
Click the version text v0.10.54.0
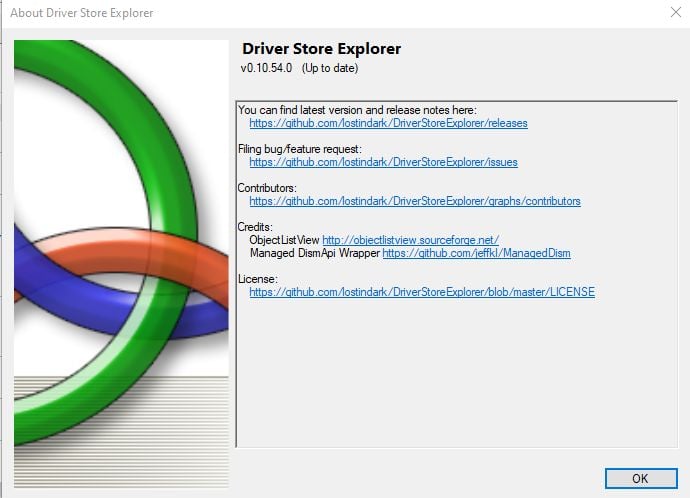(266, 68)
